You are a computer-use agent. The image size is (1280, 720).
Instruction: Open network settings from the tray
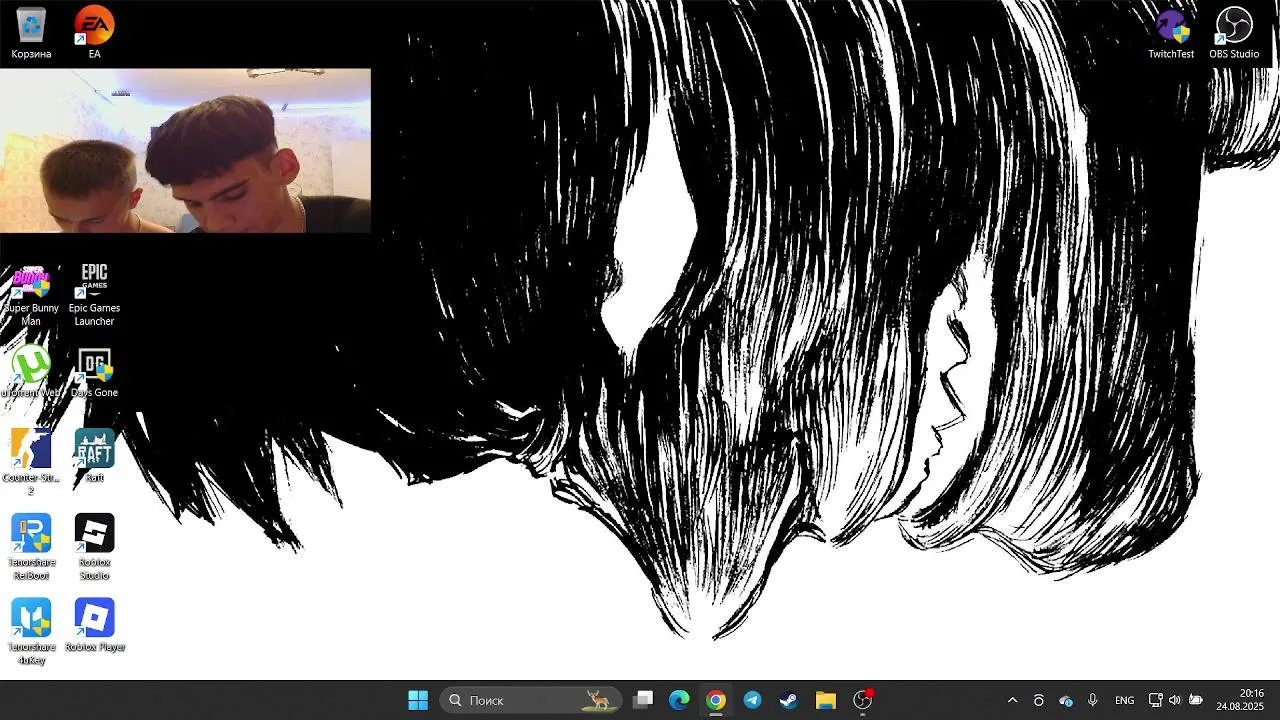pyautogui.click(x=1155, y=700)
